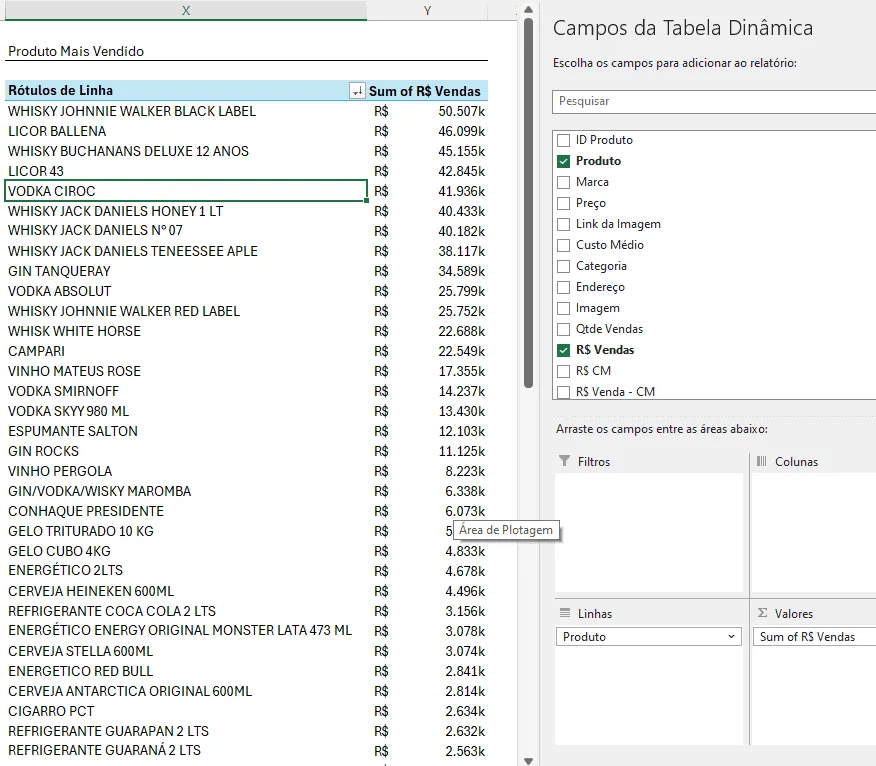This screenshot has width=876, height=766.
Task: Select column Y header
Action: coord(427,10)
